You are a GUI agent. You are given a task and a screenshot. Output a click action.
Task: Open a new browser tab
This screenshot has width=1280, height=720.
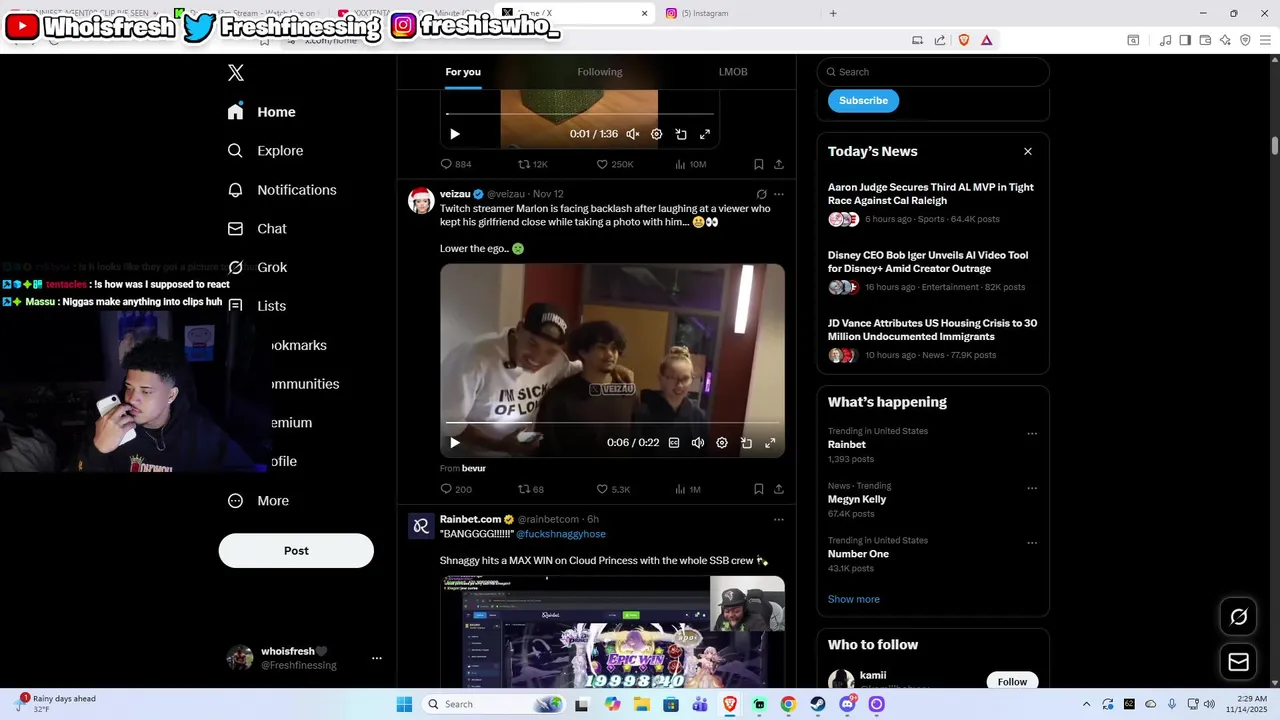click(833, 13)
